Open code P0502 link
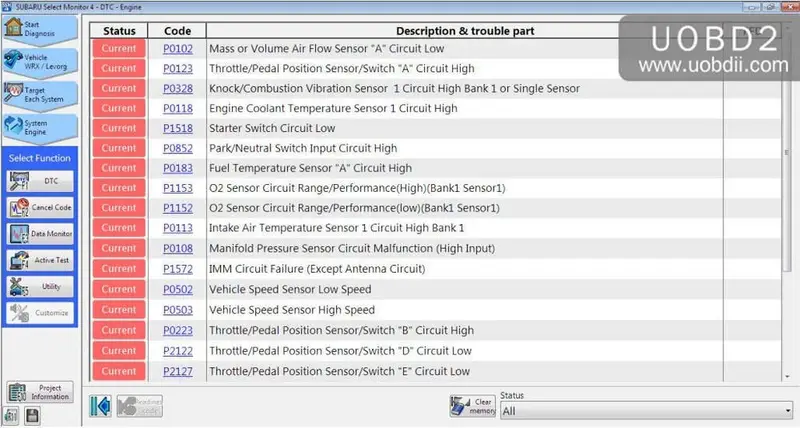Screen dimensions: 800x428 click(x=178, y=289)
